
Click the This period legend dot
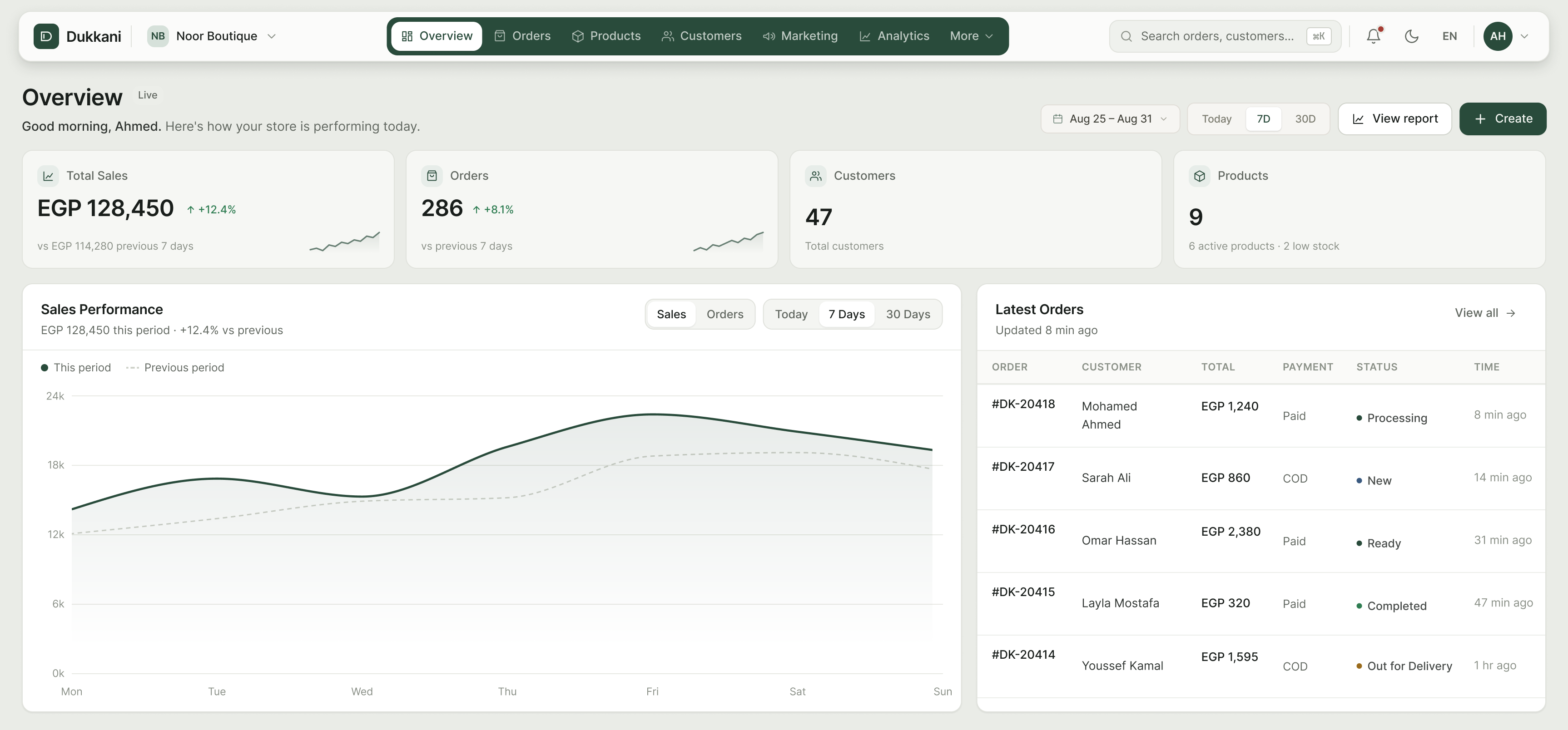(45, 368)
